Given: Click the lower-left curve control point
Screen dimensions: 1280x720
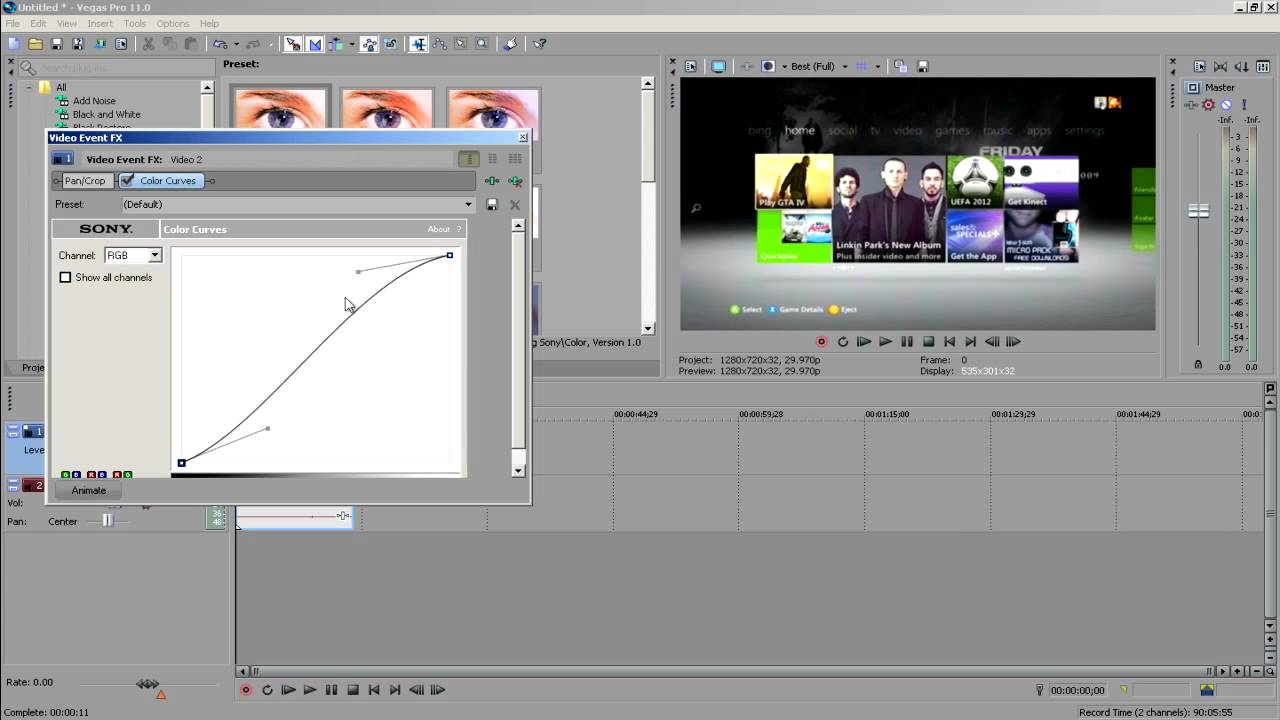Looking at the screenshot, I should coord(181,463).
